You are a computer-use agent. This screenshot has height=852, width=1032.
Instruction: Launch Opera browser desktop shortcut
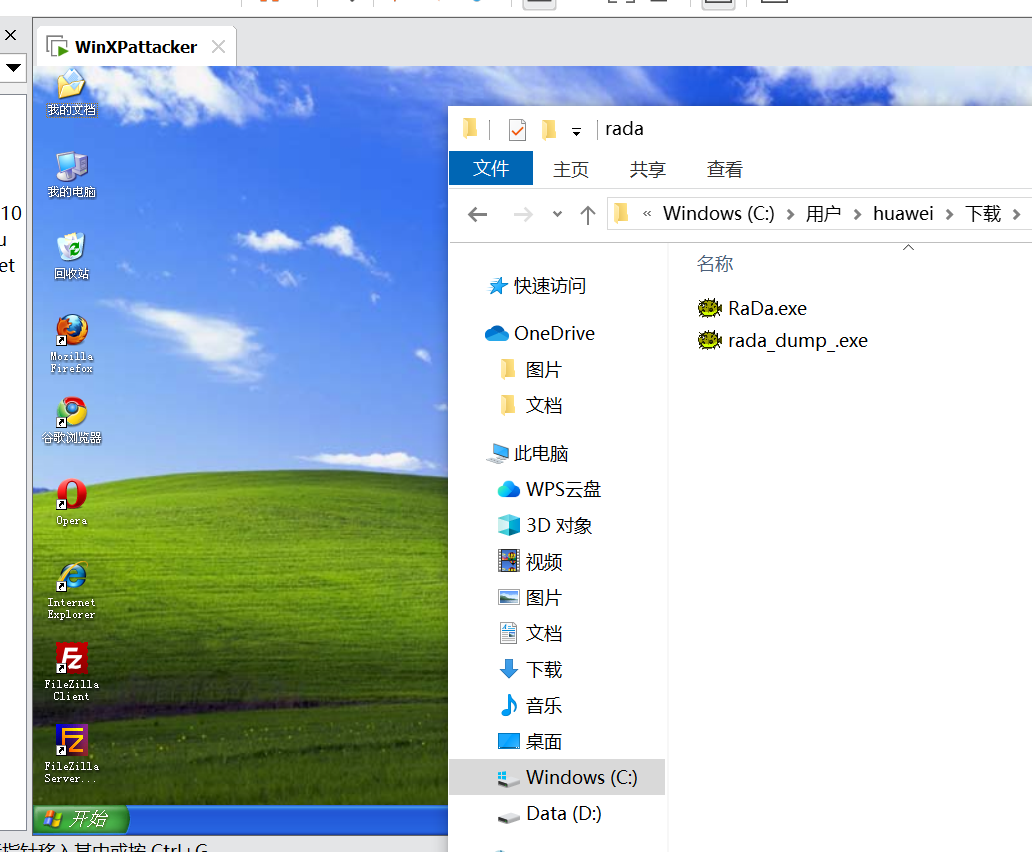click(x=71, y=503)
